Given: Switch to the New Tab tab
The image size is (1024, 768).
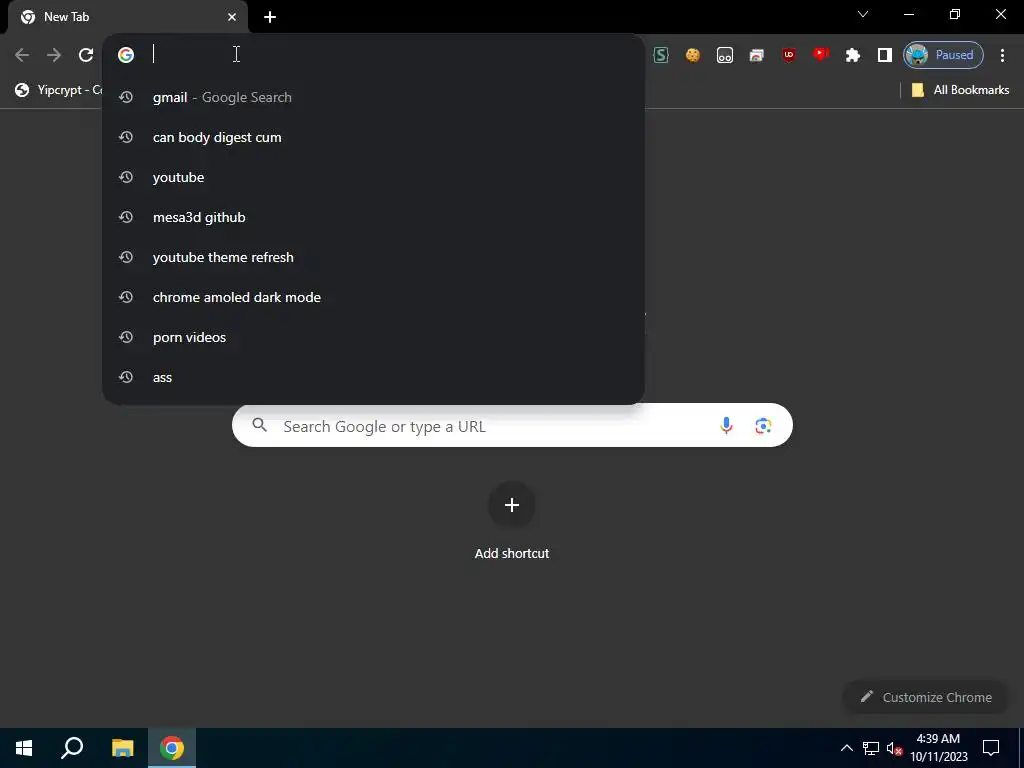Looking at the screenshot, I should click(x=127, y=17).
